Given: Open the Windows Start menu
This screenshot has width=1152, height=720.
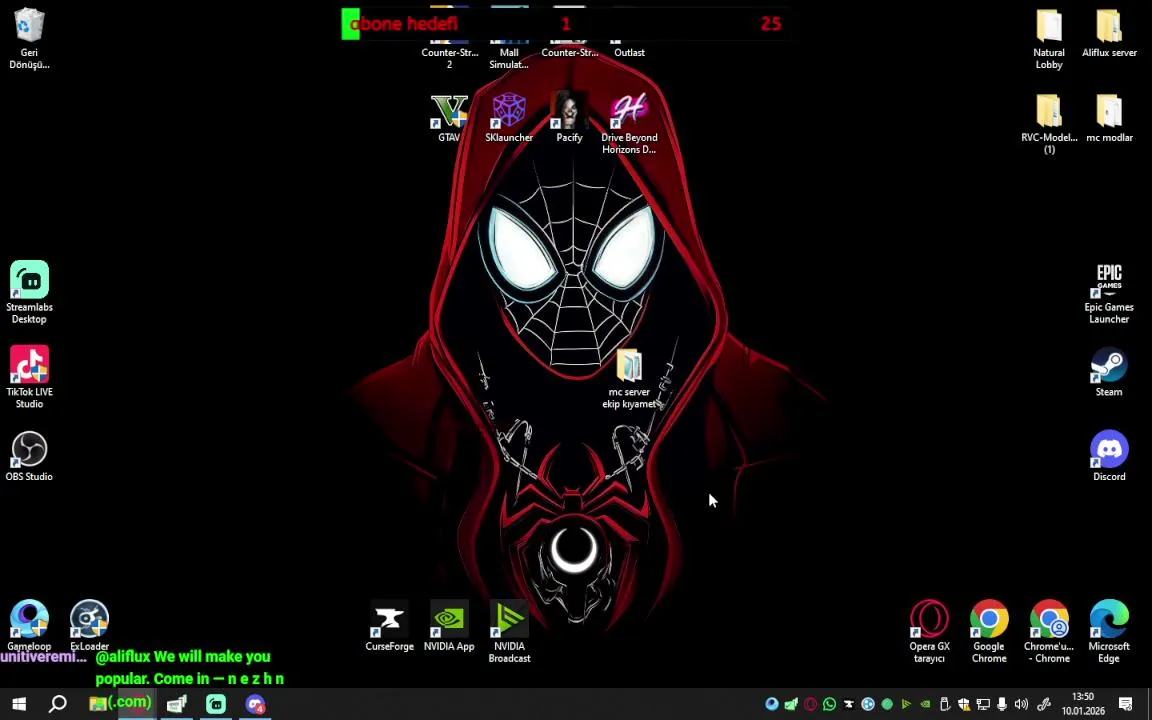Looking at the screenshot, I should 19,704.
